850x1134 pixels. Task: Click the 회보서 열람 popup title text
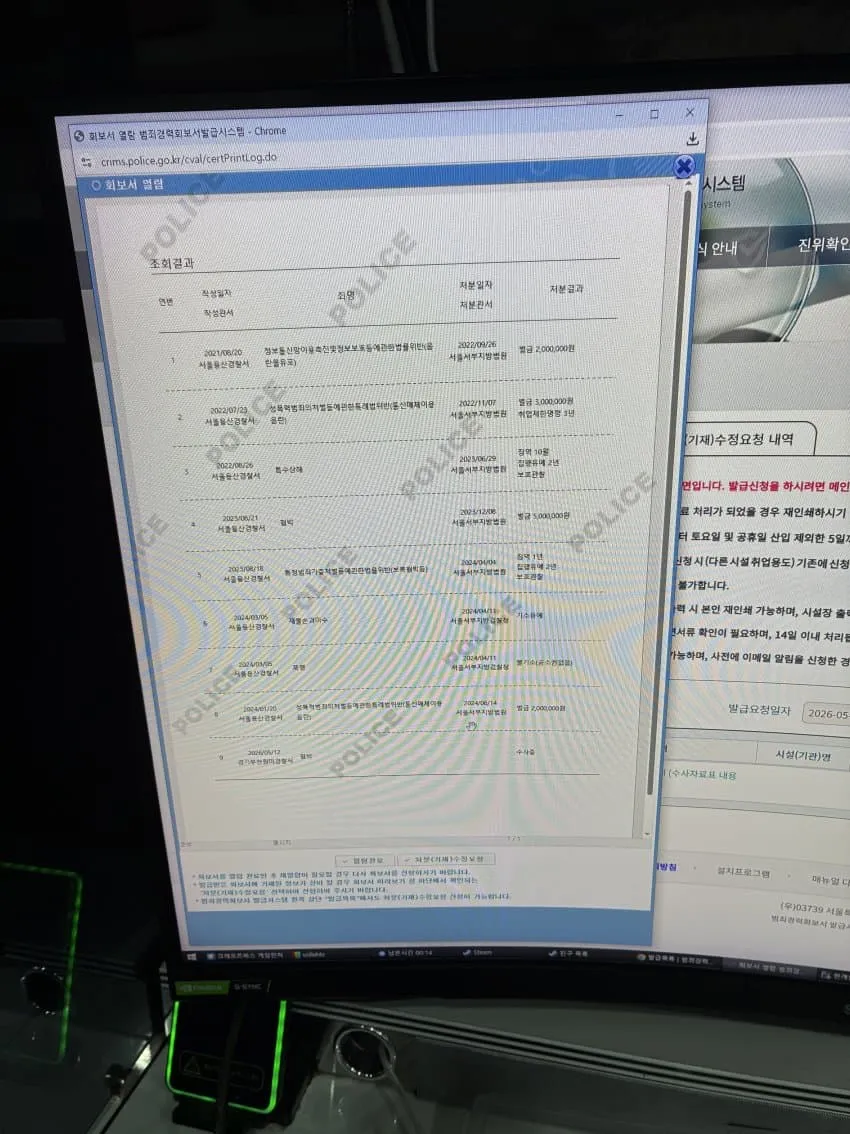coord(133,185)
